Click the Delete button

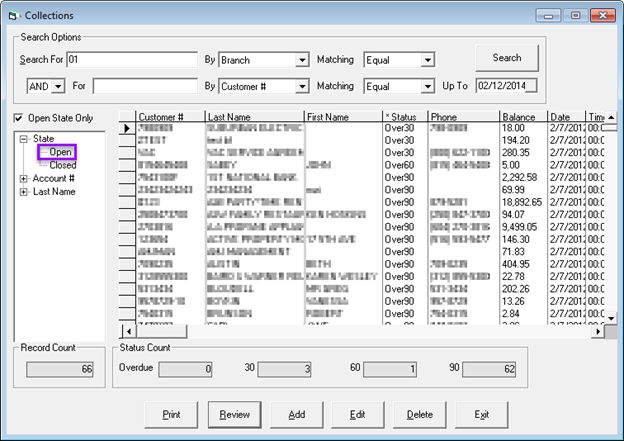419,415
